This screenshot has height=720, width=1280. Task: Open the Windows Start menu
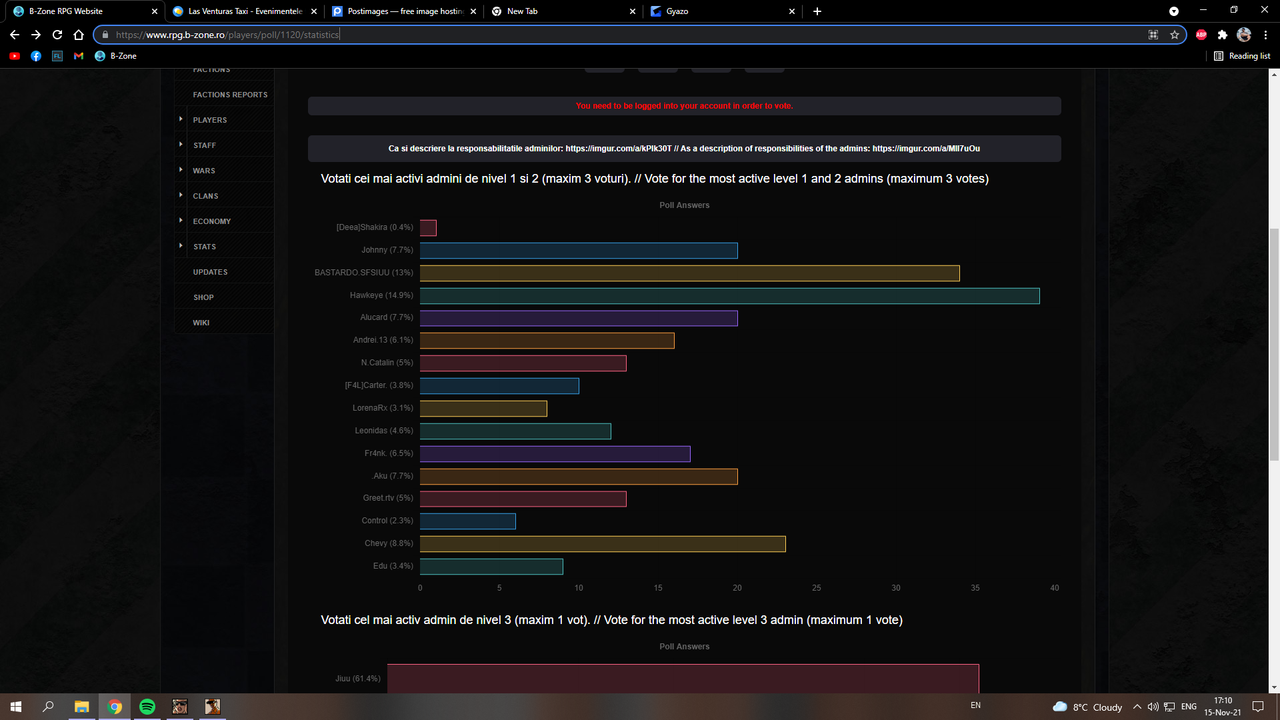pos(16,706)
